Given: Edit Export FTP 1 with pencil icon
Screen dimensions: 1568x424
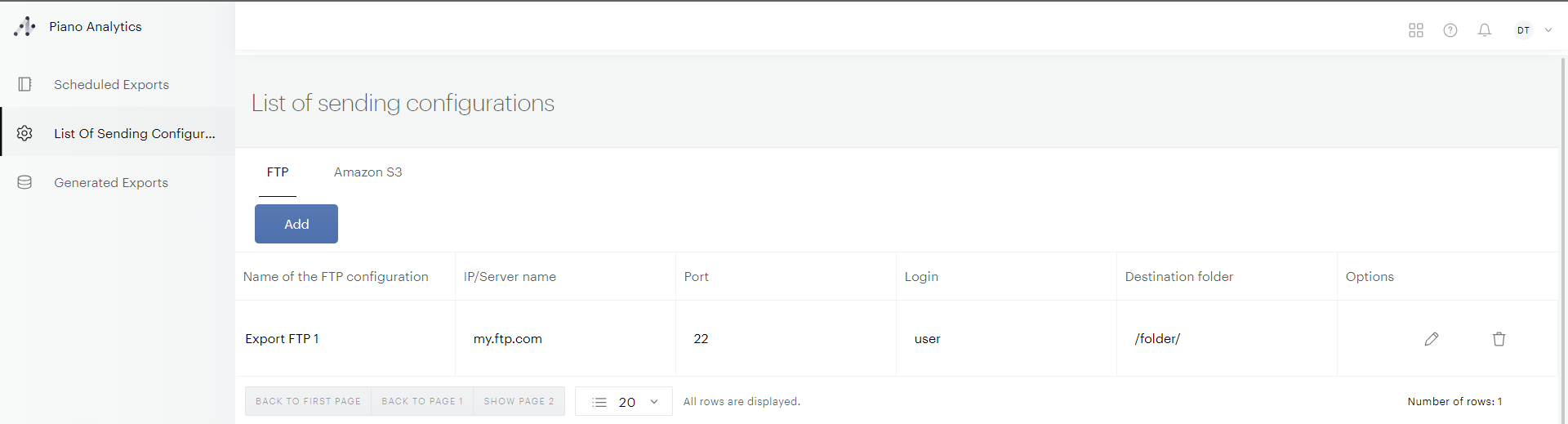Looking at the screenshot, I should pyautogui.click(x=1432, y=339).
